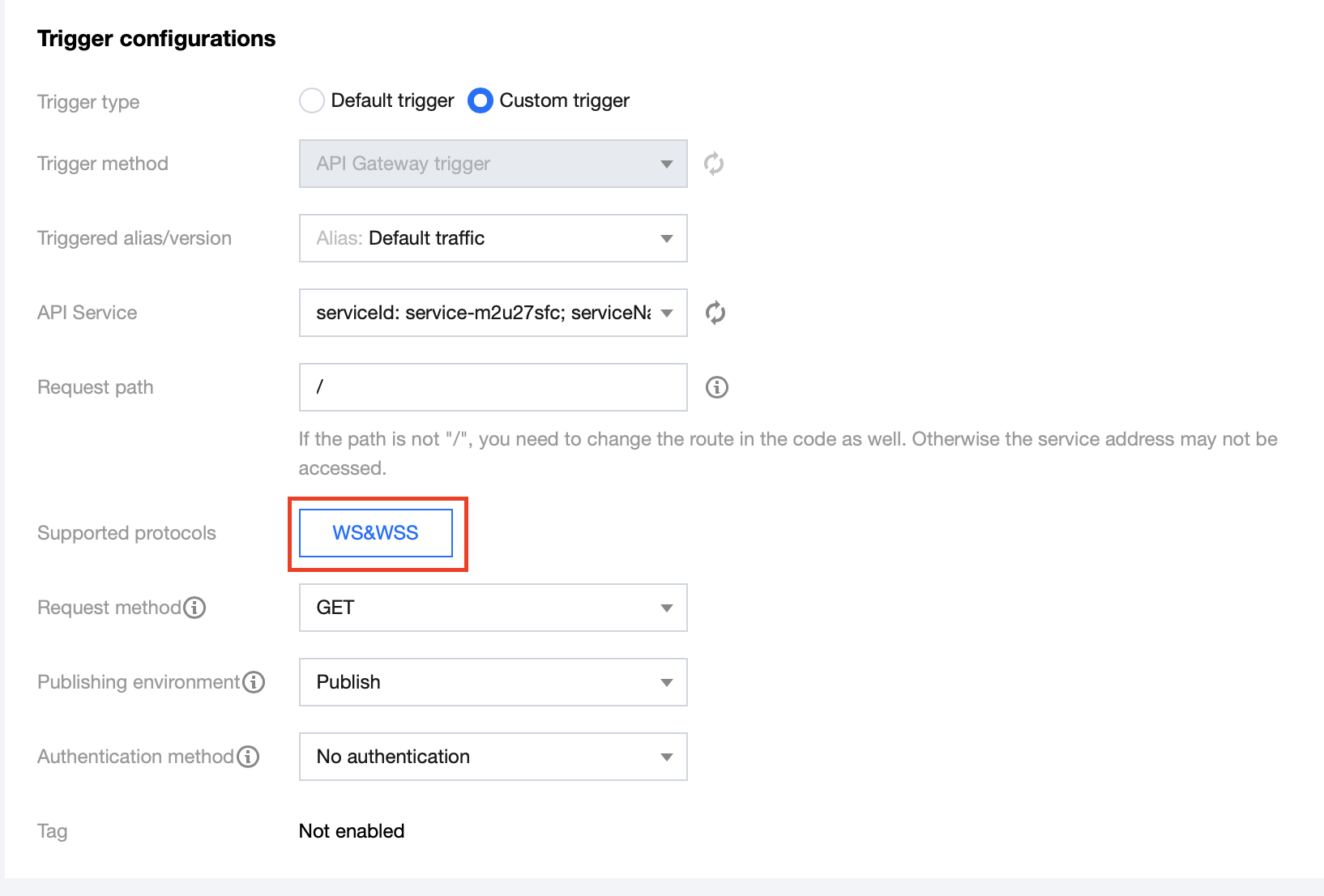Expand the Alias Default traffic dropdown
1324x896 pixels.
[x=493, y=238]
